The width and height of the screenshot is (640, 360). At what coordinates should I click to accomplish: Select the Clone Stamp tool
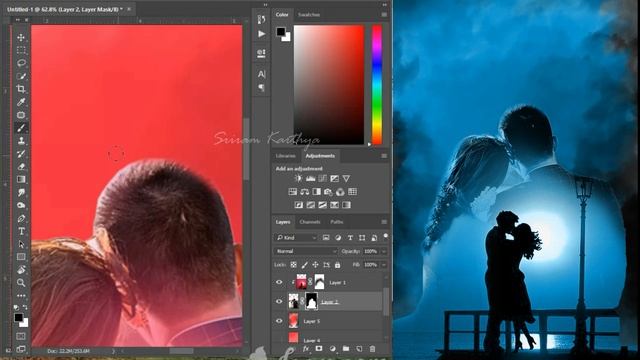click(21, 141)
